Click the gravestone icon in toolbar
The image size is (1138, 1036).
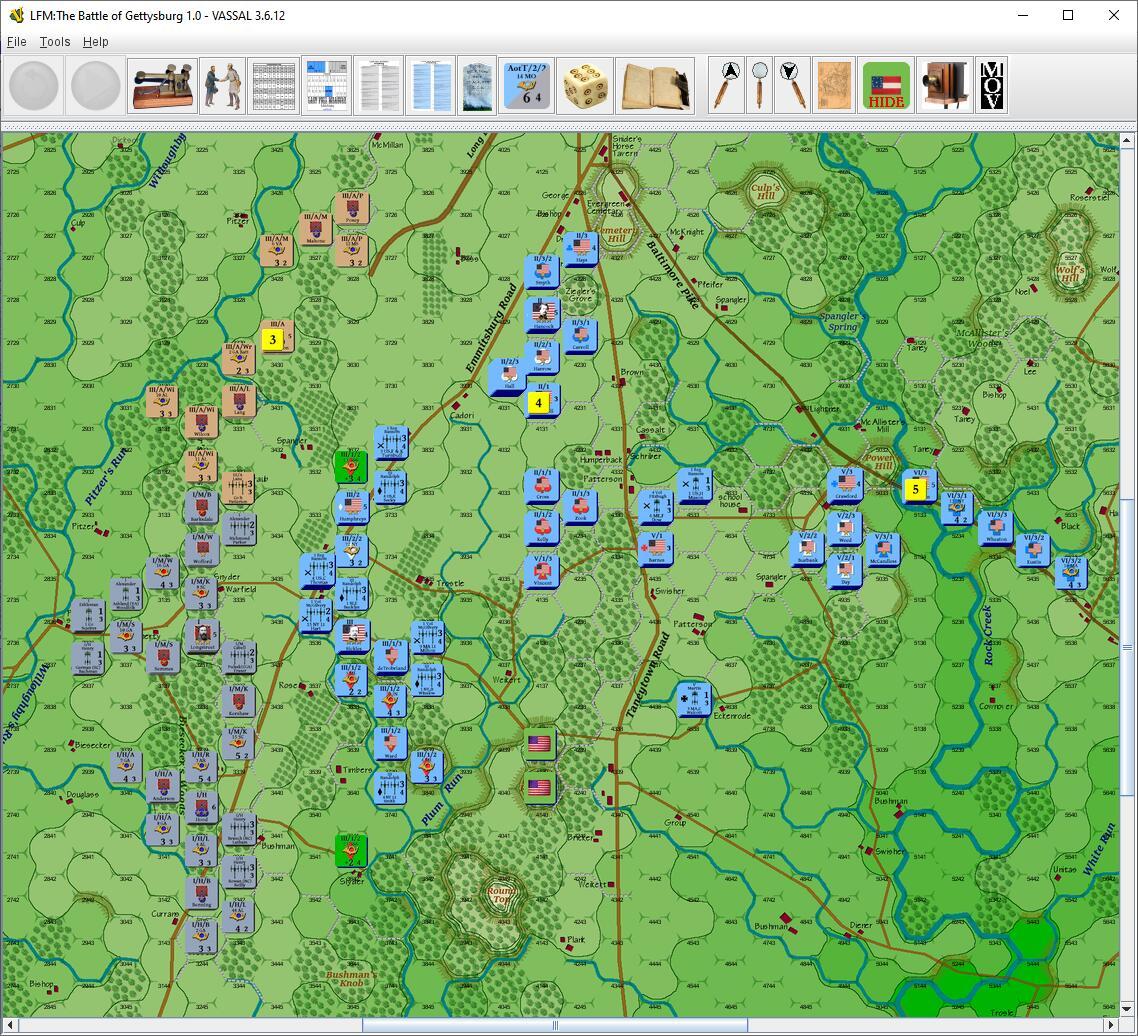[x=477, y=86]
